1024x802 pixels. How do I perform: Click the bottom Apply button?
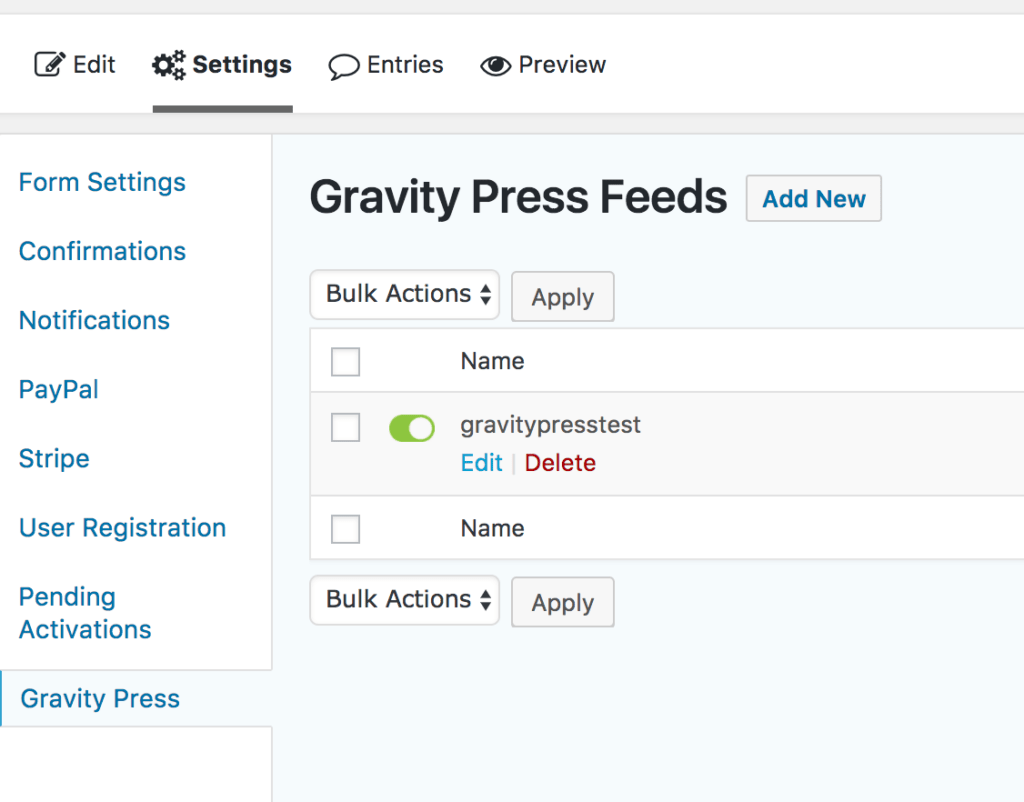(x=562, y=602)
